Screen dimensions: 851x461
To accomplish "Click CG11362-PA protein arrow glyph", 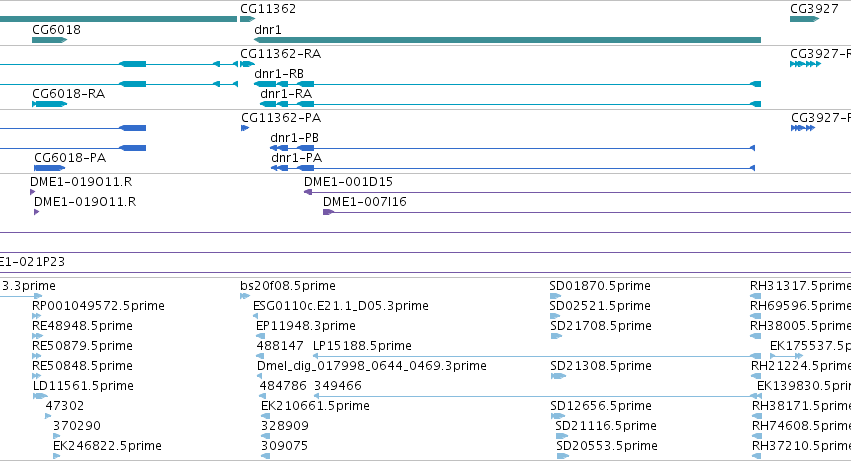I will (x=245, y=128).
